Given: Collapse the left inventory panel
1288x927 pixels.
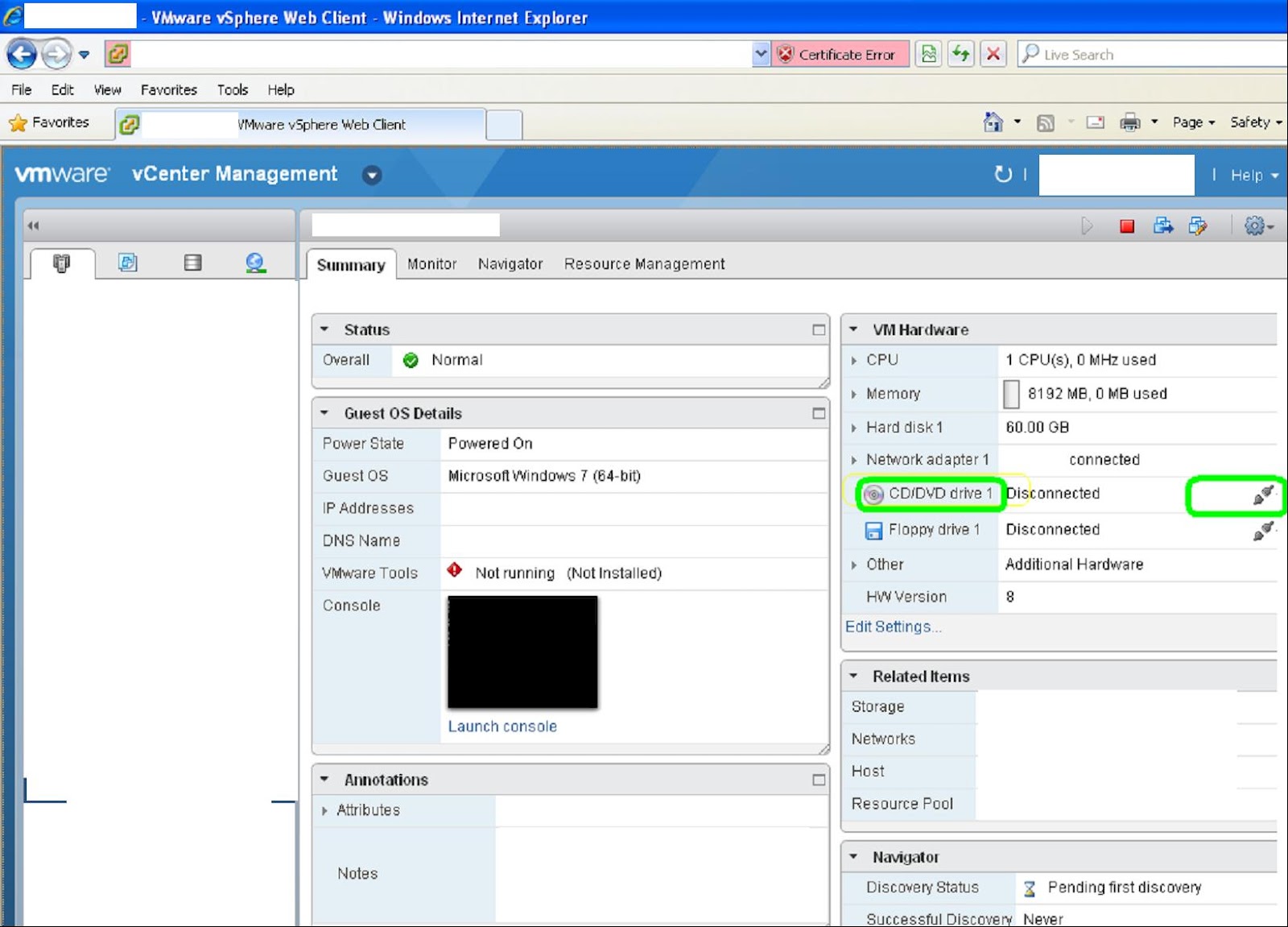Looking at the screenshot, I should (x=33, y=226).
